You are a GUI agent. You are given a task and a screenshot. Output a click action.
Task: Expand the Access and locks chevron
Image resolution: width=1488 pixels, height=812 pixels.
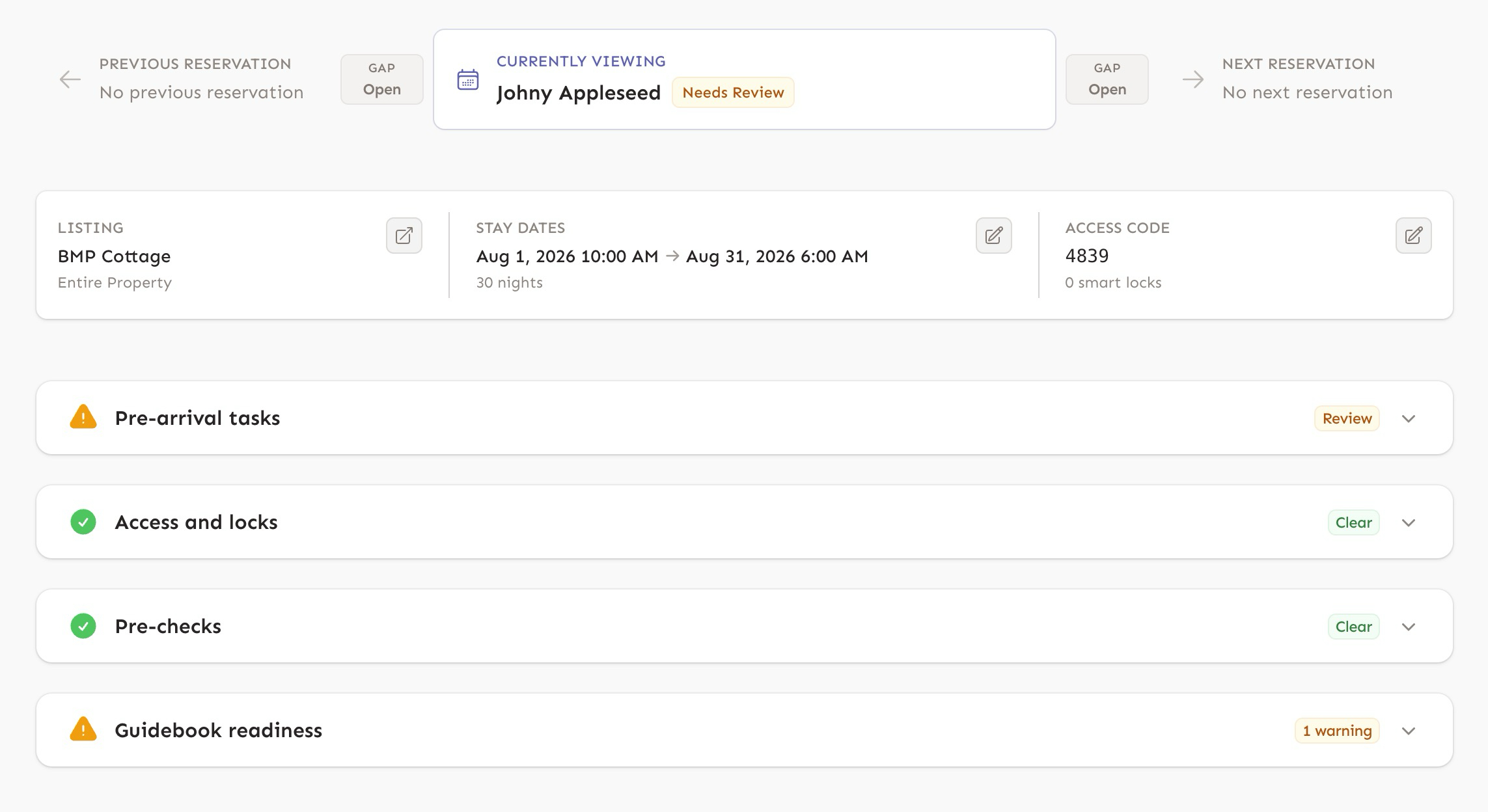1409,522
